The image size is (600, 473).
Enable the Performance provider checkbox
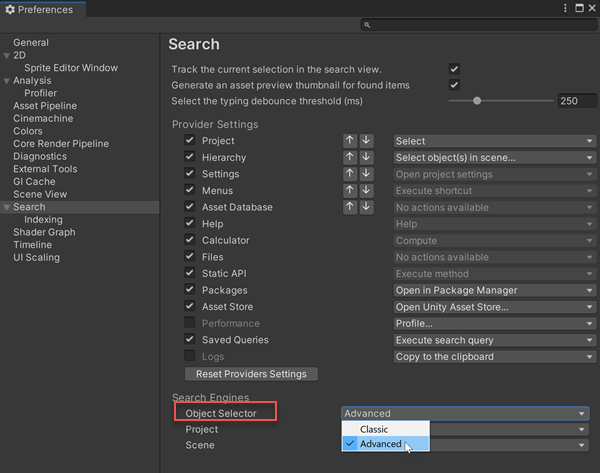190,323
